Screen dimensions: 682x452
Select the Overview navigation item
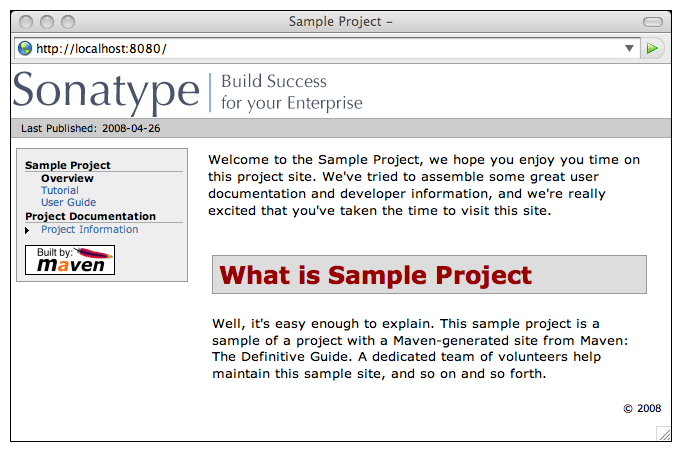pos(67,178)
